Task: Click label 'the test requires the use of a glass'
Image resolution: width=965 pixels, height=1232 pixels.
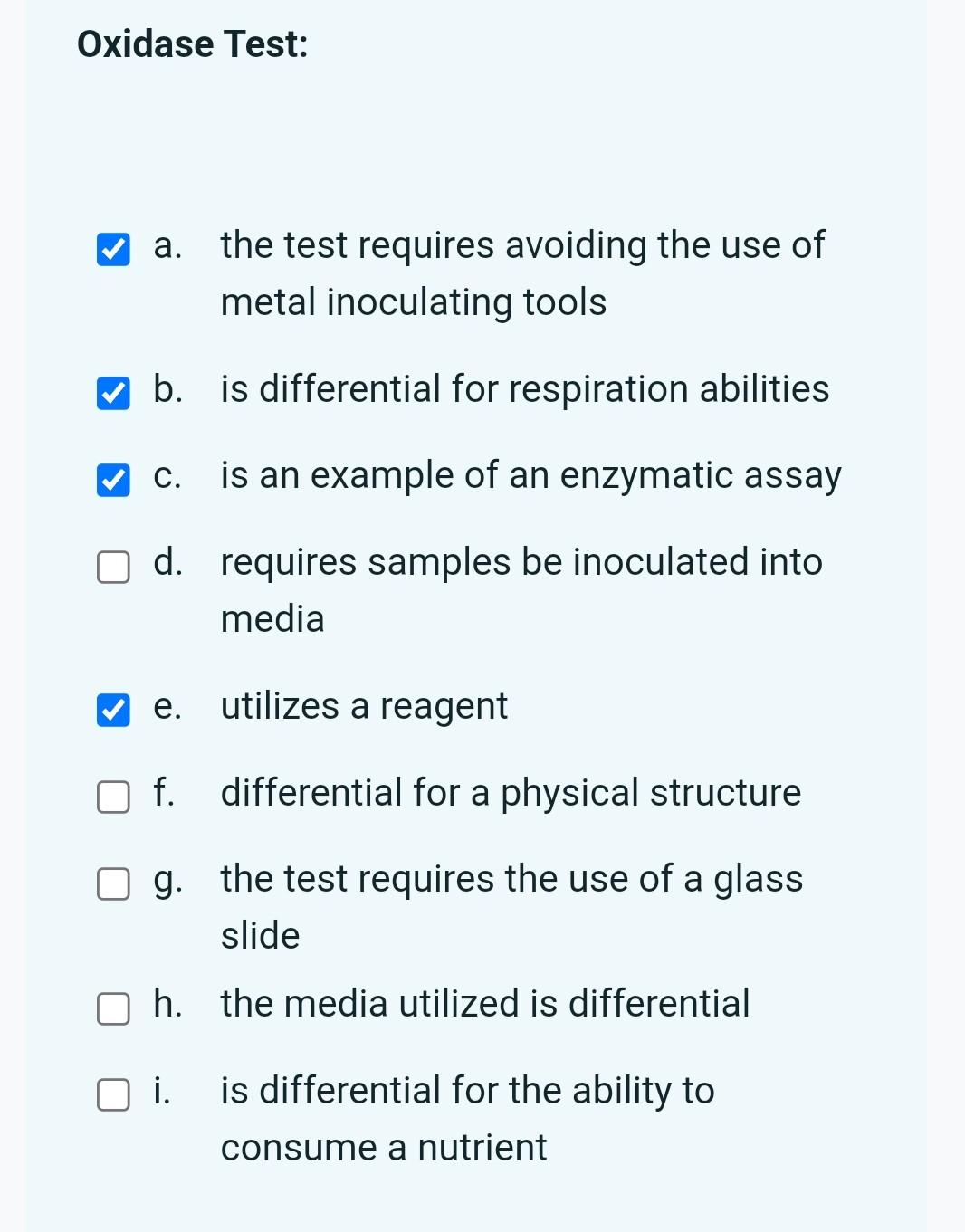Action: pos(511,879)
